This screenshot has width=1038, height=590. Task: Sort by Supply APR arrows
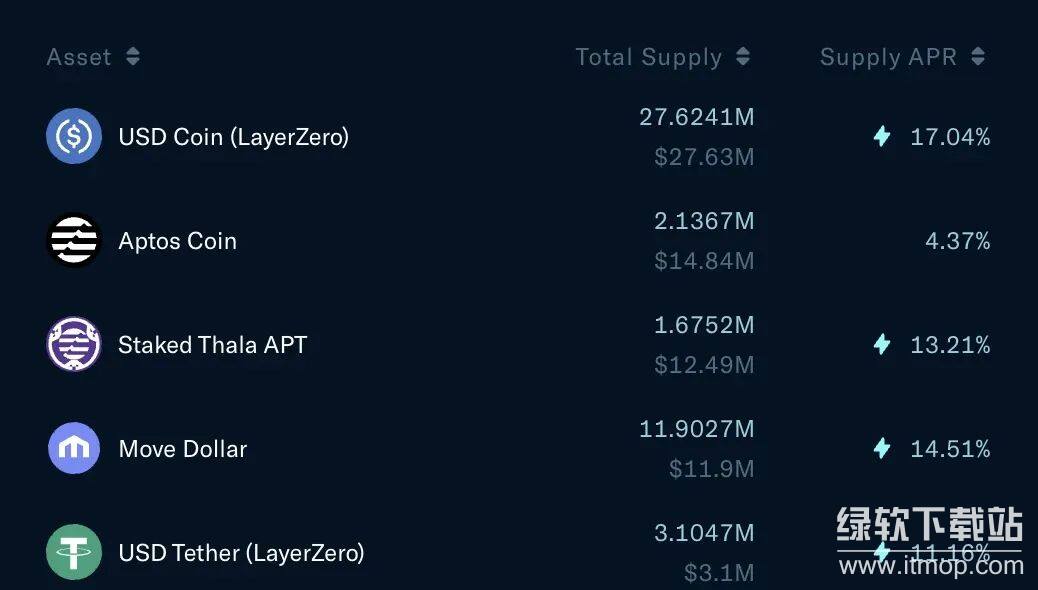click(978, 57)
